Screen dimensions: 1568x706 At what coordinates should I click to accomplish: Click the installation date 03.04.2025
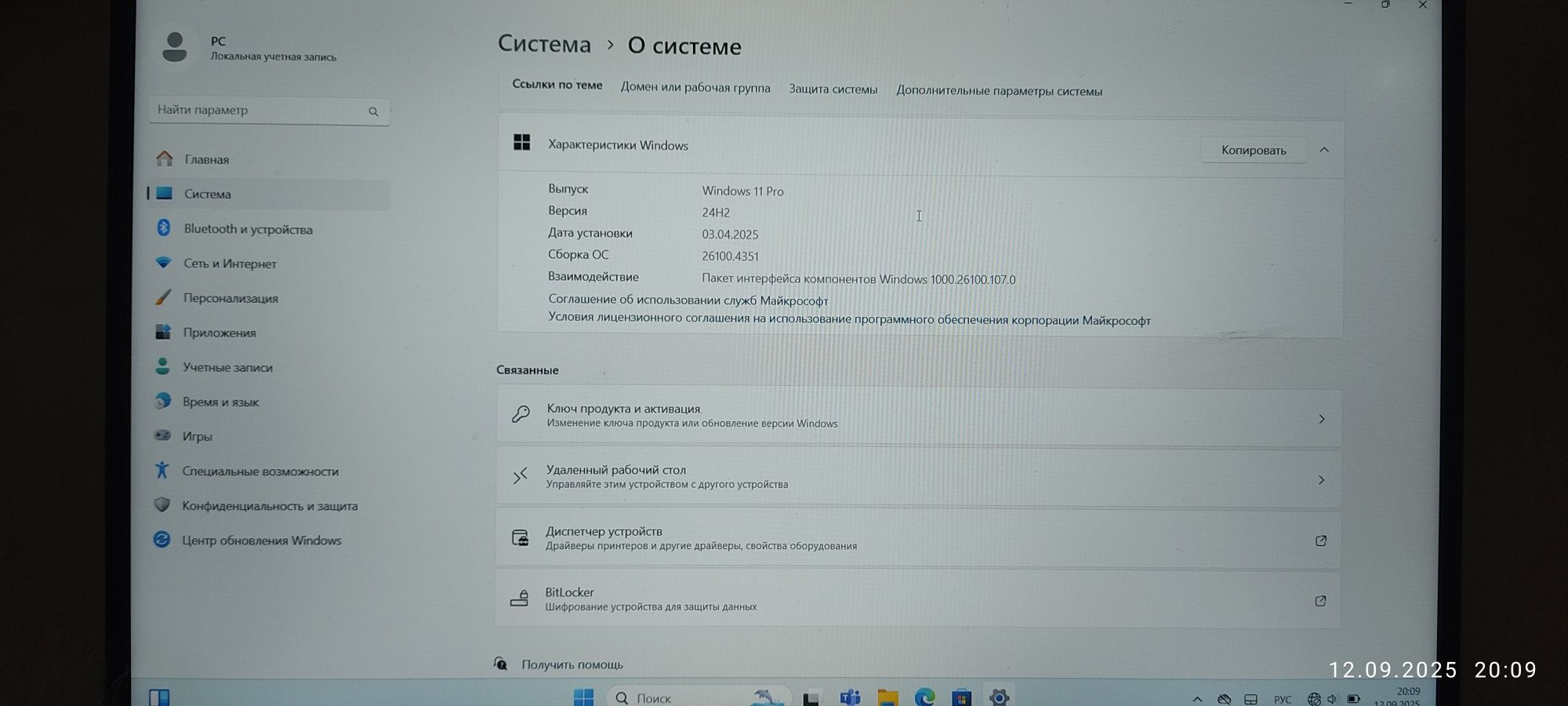pyautogui.click(x=730, y=235)
